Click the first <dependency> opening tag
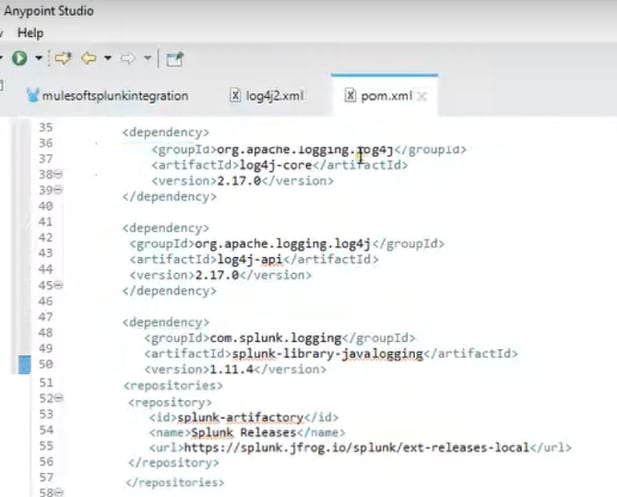The image size is (617, 497). coord(166,132)
